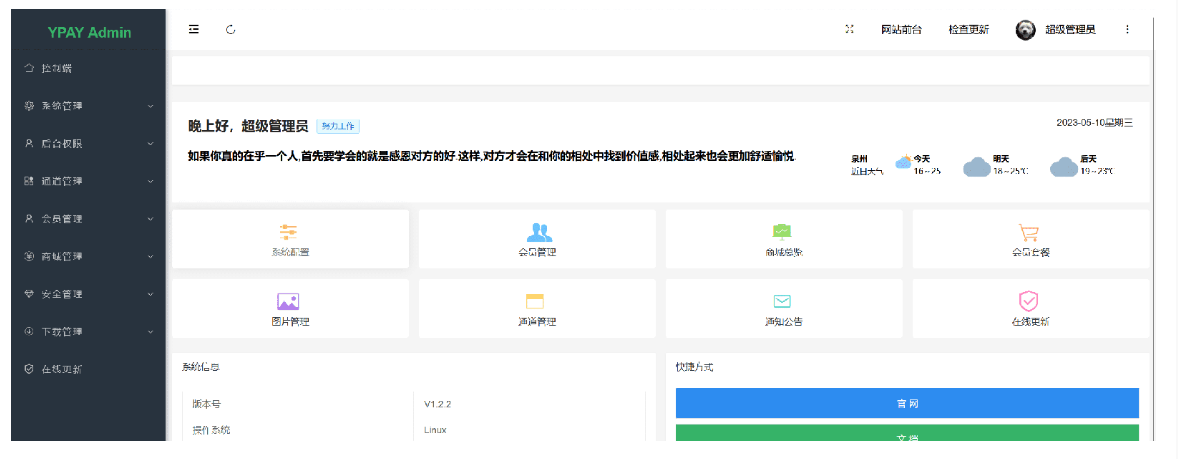Click the 努力工作 tag badge

pyautogui.click(x=338, y=126)
